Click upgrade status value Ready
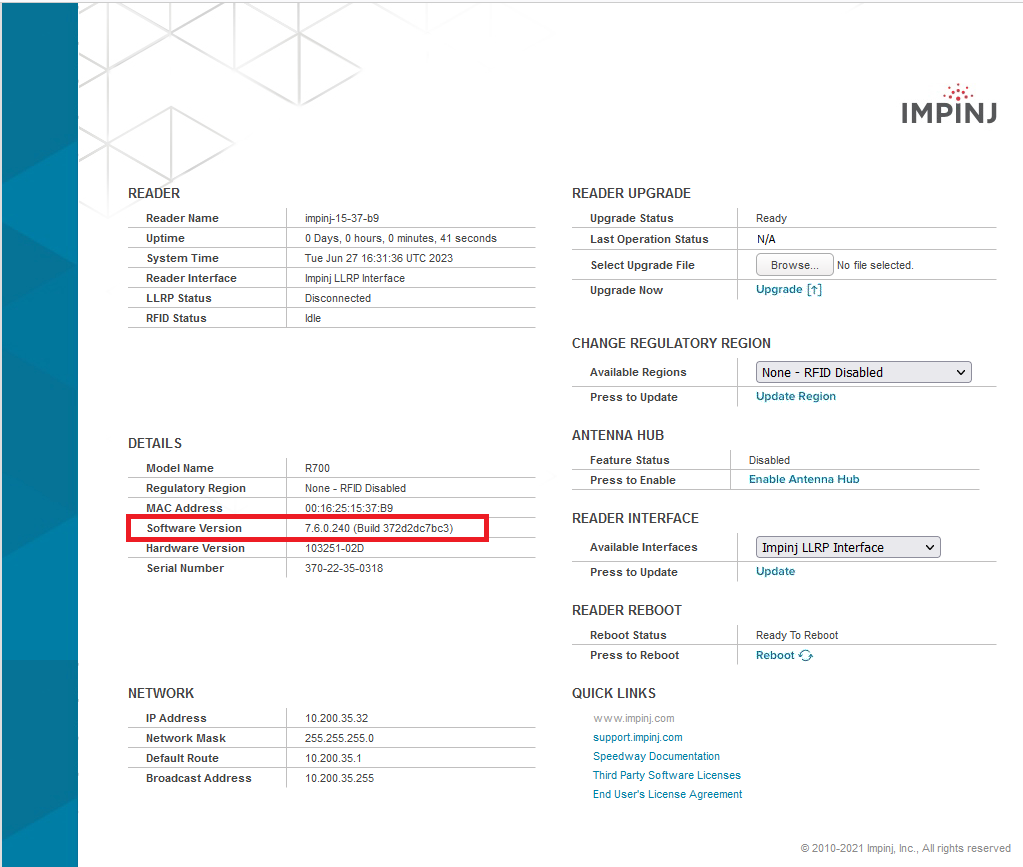The height and width of the screenshot is (867, 1023). click(771, 218)
